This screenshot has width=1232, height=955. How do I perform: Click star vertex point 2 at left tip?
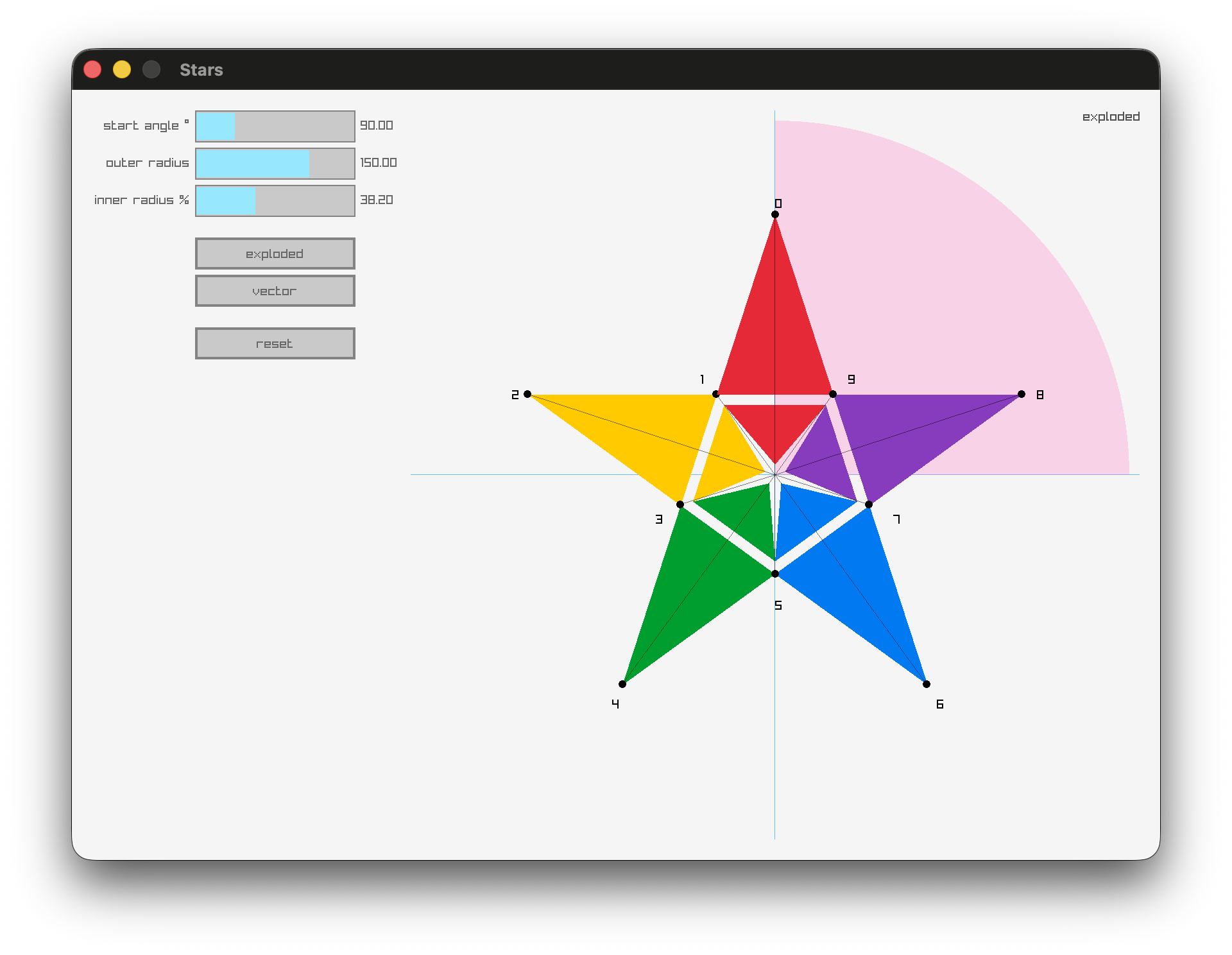click(x=527, y=394)
